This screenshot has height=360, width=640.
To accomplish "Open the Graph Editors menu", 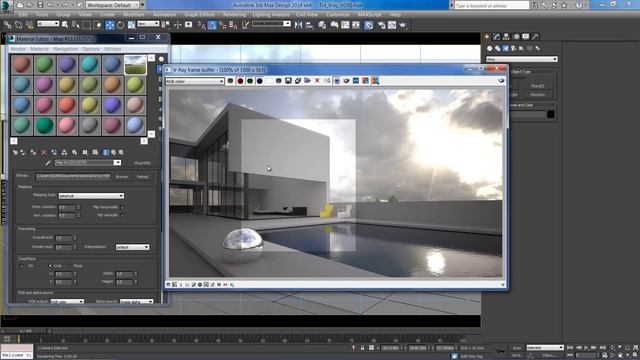I will click(x=199, y=14).
